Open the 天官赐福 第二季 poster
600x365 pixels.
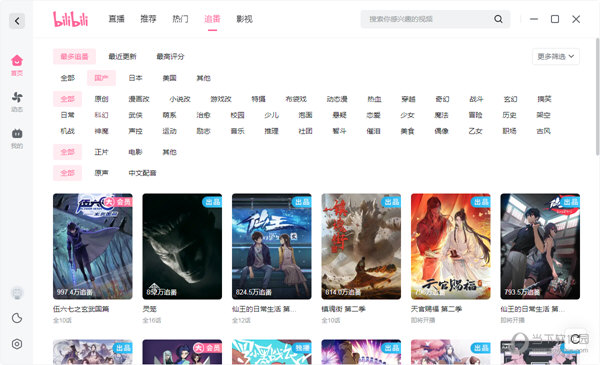coord(451,246)
